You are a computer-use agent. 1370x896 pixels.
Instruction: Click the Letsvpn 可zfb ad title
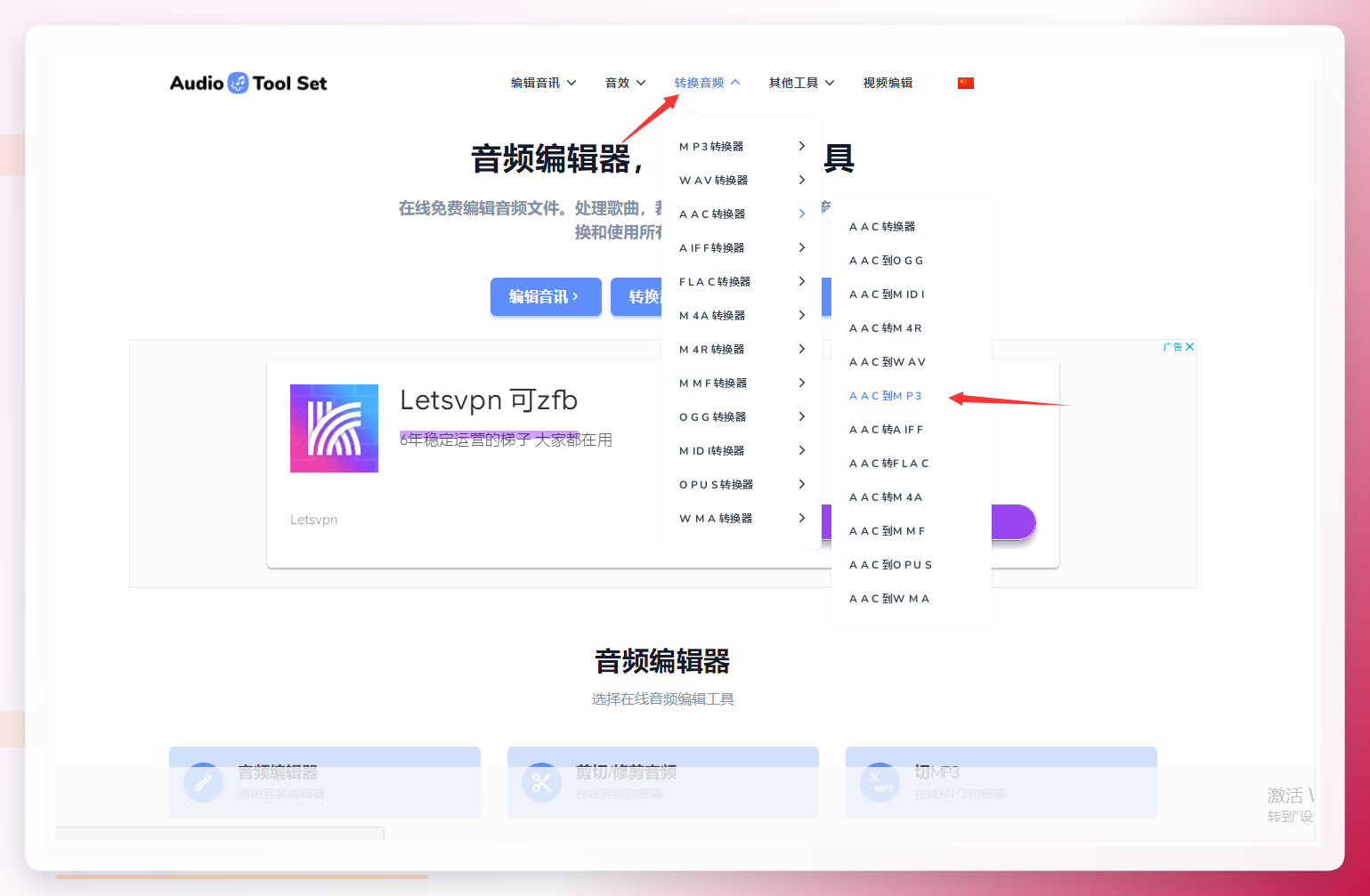(489, 400)
